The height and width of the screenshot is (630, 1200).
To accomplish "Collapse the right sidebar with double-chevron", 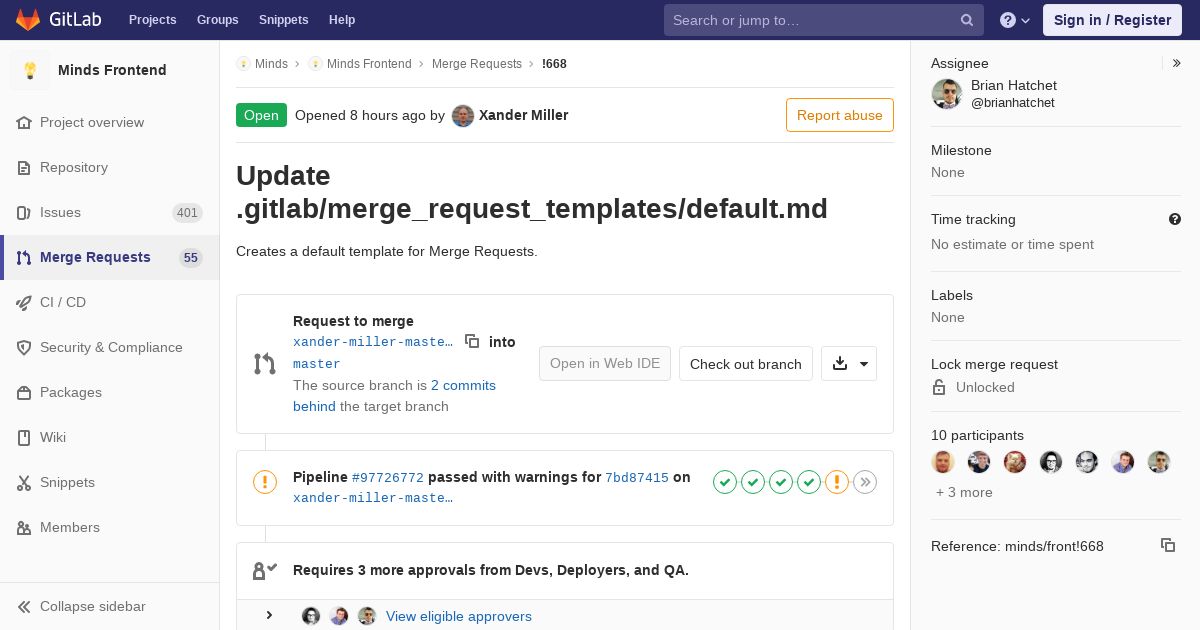I will coord(1177,63).
